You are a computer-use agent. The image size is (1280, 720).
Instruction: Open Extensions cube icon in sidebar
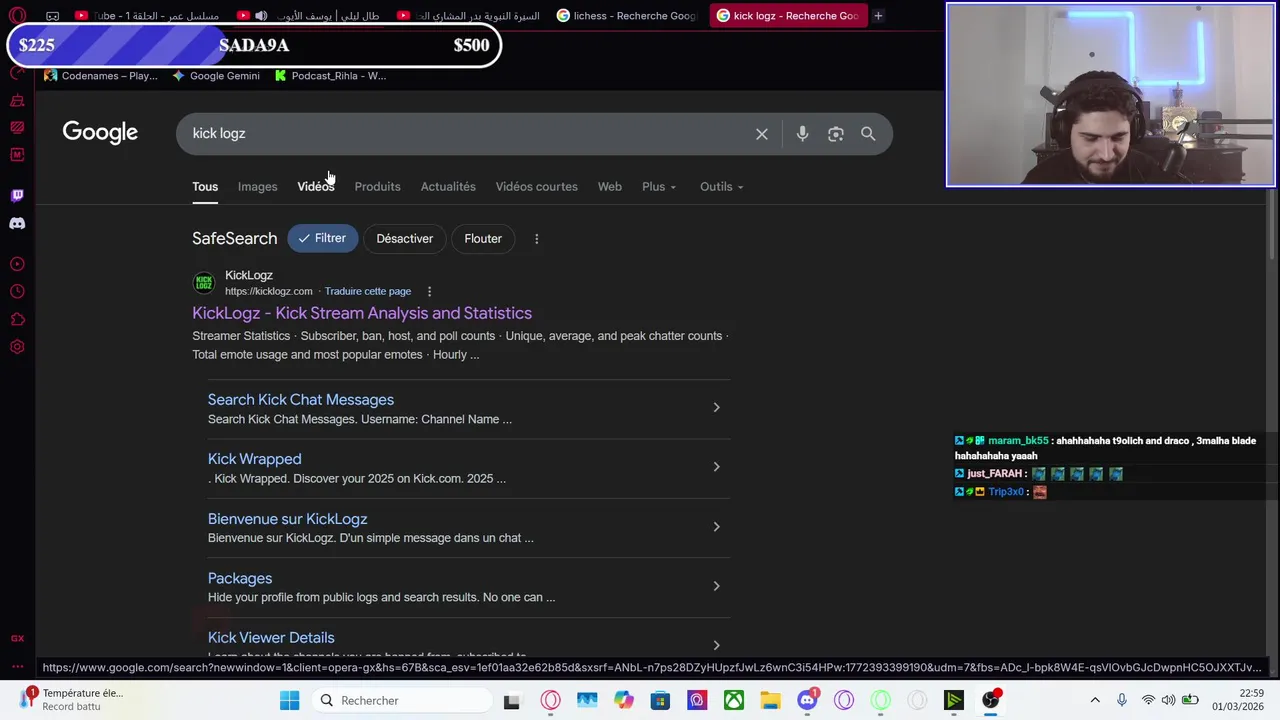pyautogui.click(x=17, y=320)
